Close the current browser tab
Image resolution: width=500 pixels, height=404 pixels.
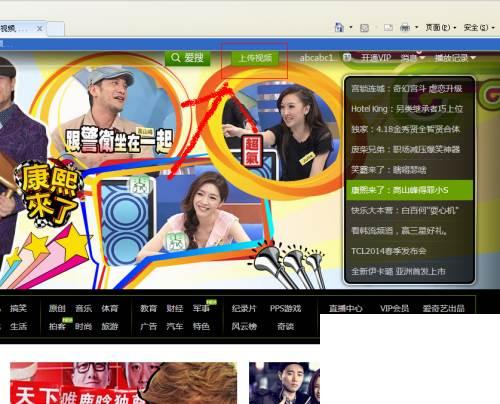(x=39, y=29)
